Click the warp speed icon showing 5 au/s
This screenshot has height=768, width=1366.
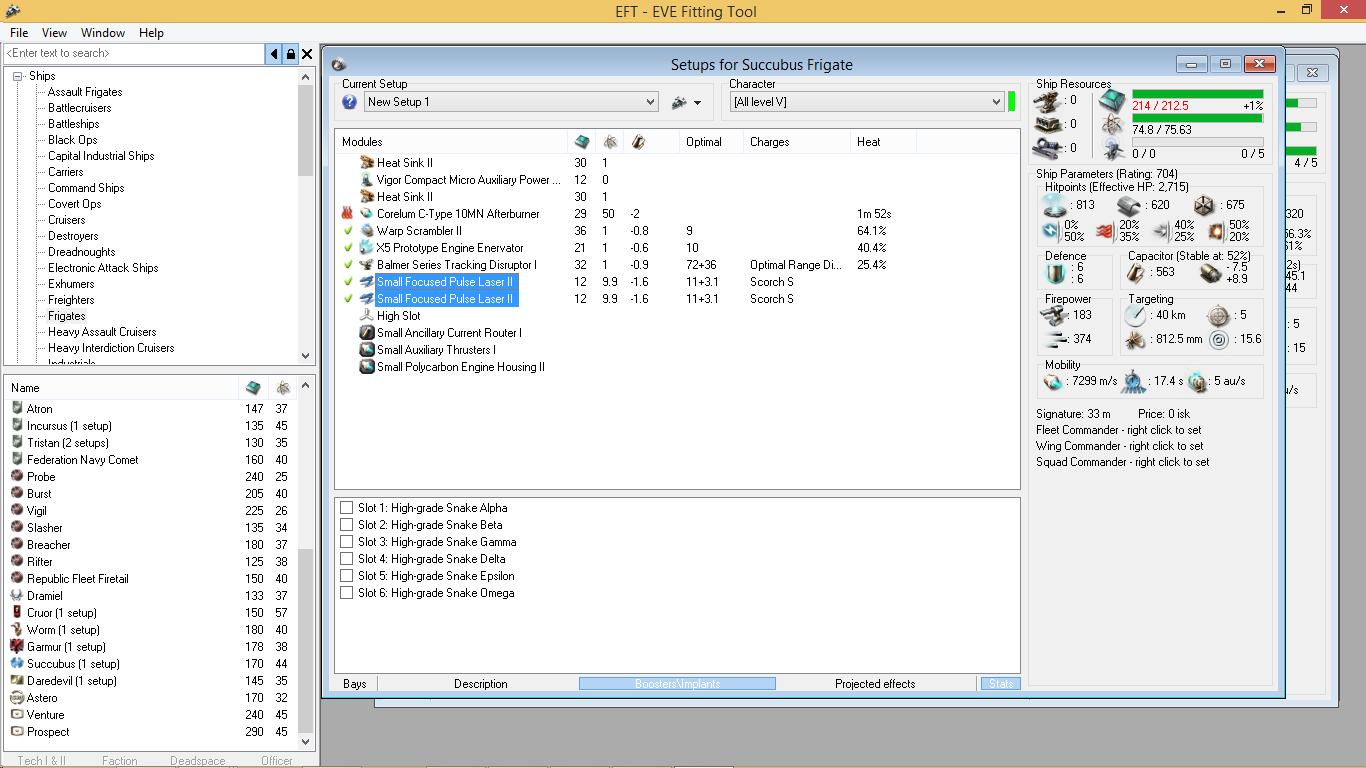pos(1198,381)
